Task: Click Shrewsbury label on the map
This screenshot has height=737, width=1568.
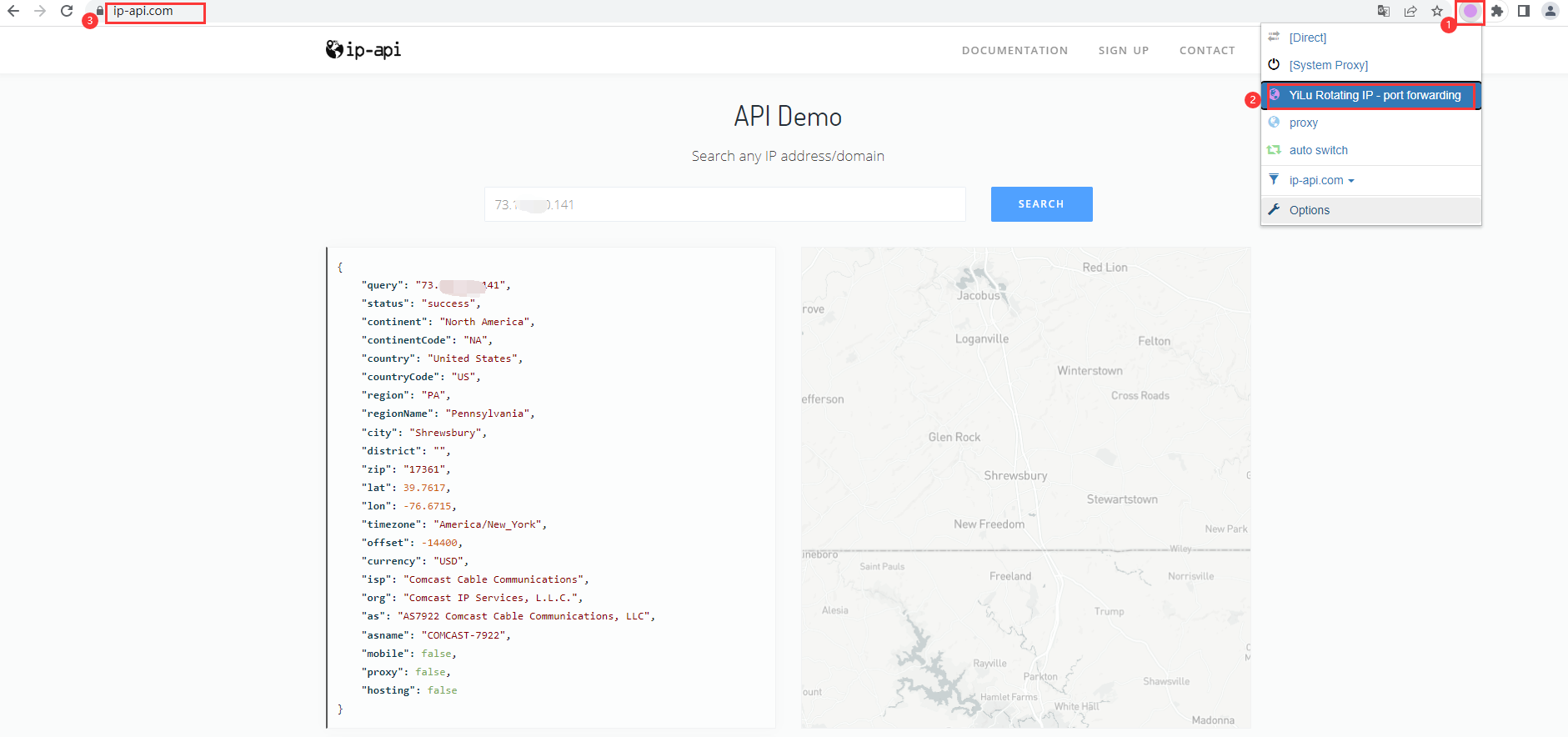Action: [x=1015, y=476]
